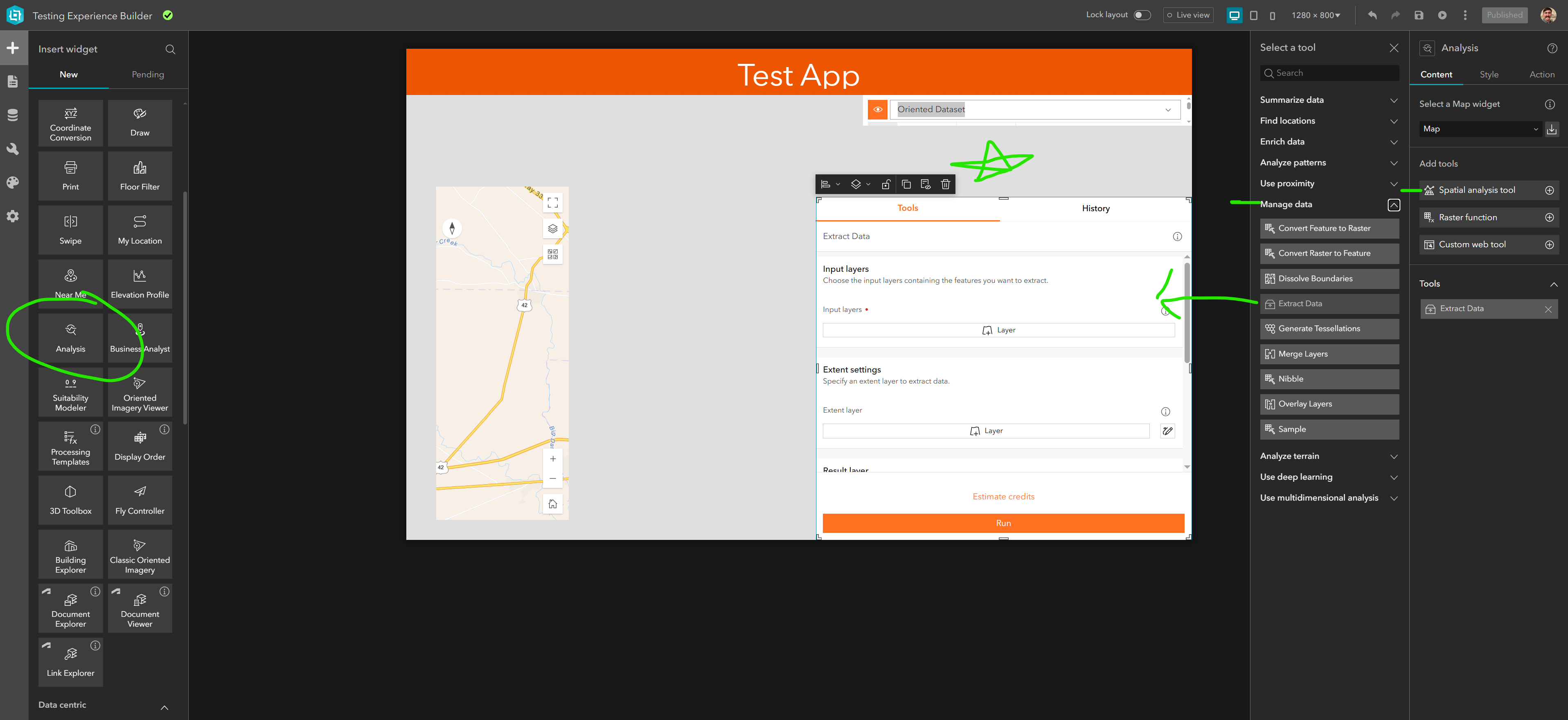The width and height of the screenshot is (1568, 720).
Task: Click the duplicate icon in widget toolbar
Action: [x=906, y=184]
